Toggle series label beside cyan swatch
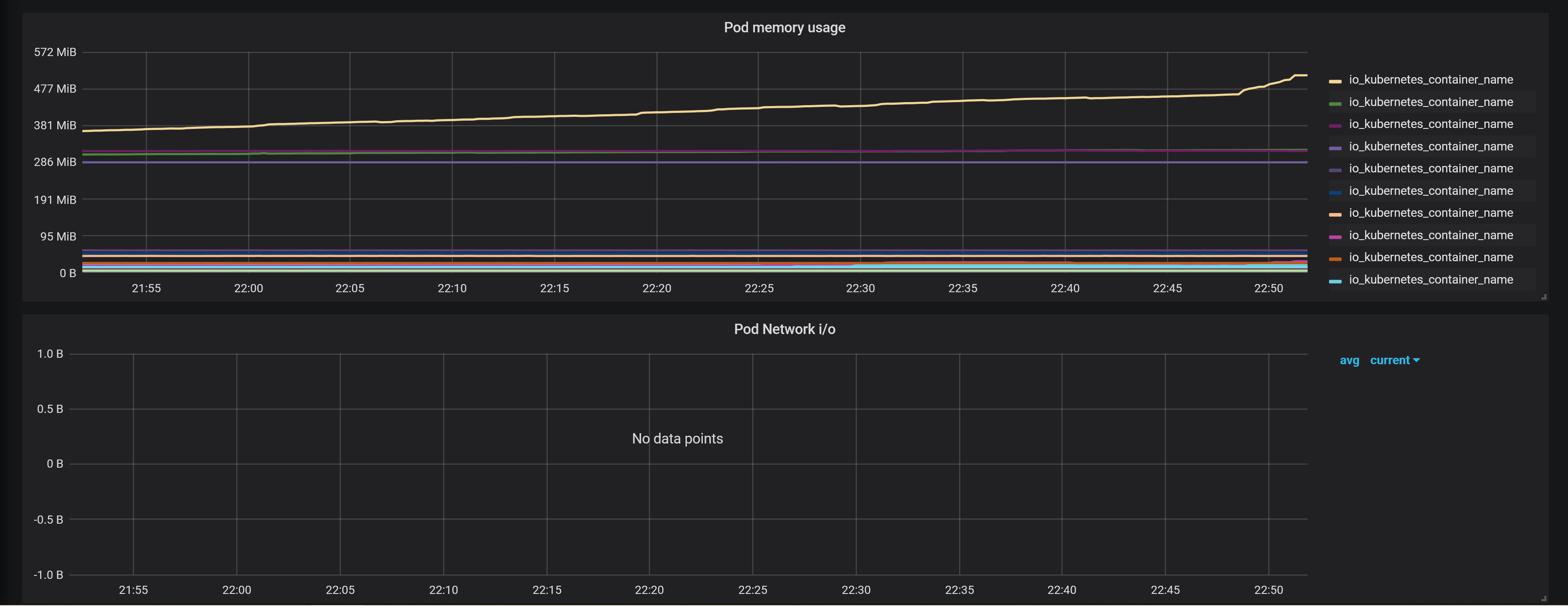 pos(1431,280)
